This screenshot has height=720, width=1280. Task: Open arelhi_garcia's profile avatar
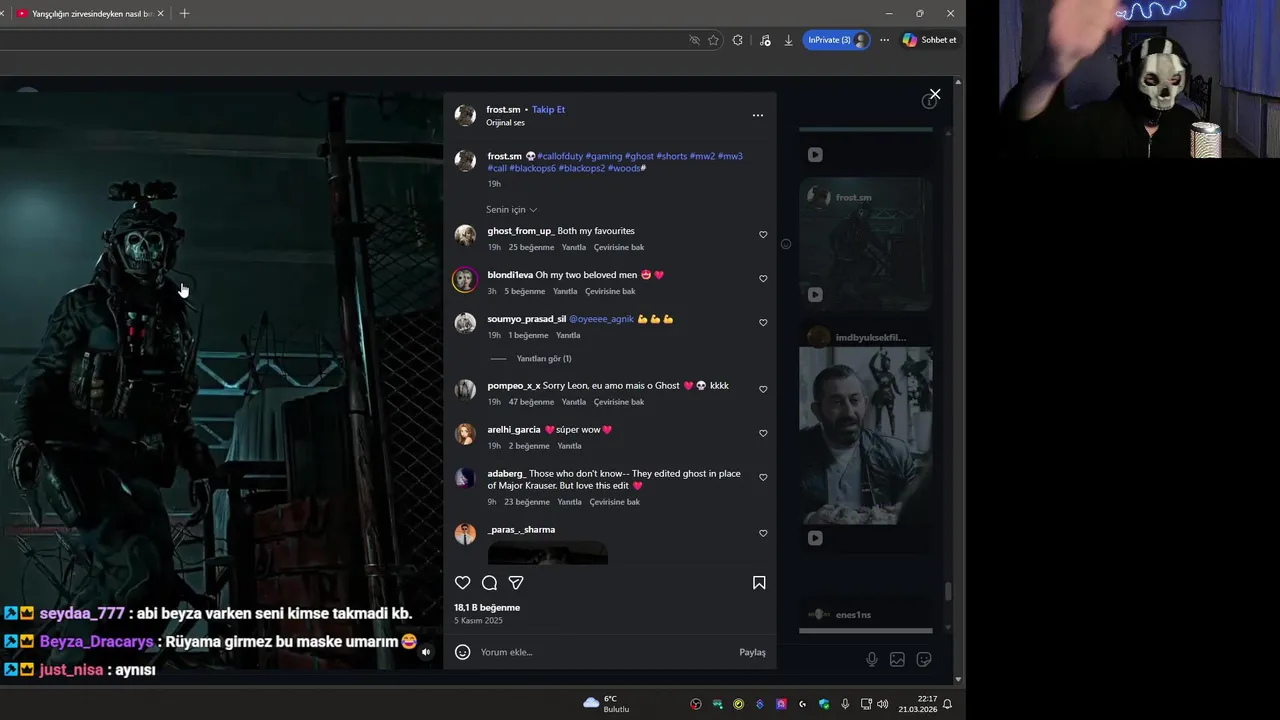tap(465, 434)
